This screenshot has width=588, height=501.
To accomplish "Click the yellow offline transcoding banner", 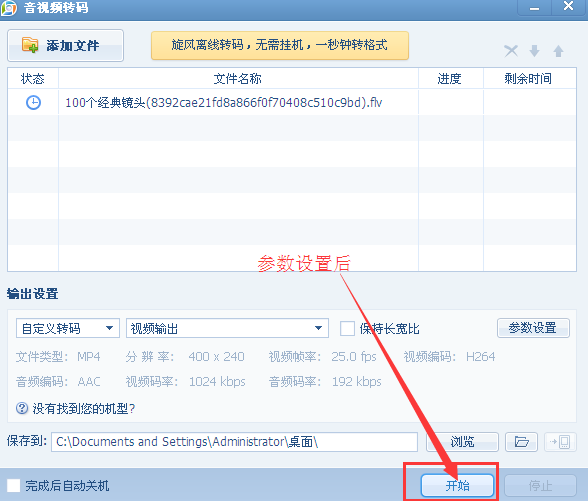I will [x=280, y=45].
